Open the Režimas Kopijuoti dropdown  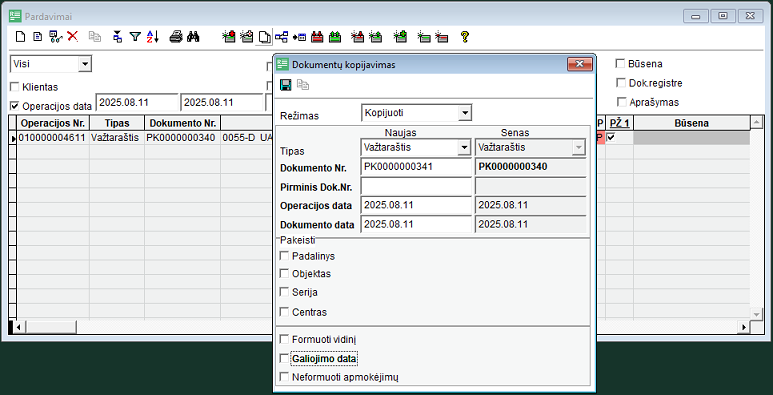tap(464, 113)
